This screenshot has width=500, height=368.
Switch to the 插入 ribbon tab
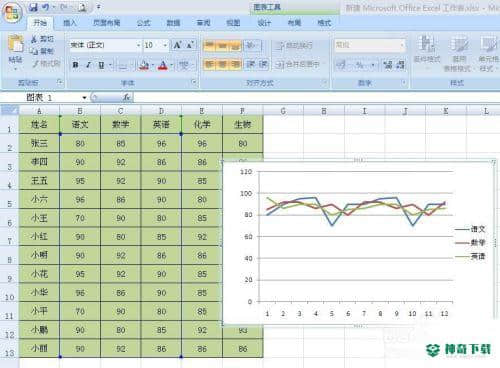coord(70,23)
